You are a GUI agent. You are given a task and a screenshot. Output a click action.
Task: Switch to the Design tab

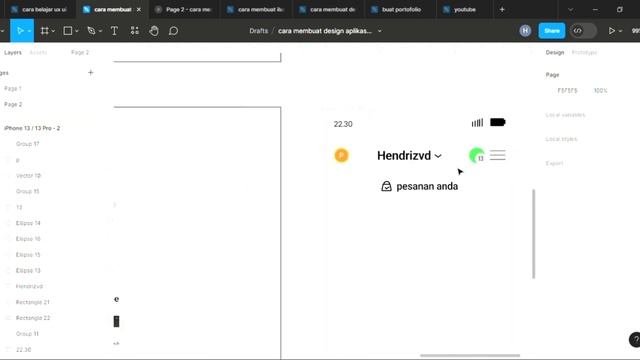[x=555, y=53]
